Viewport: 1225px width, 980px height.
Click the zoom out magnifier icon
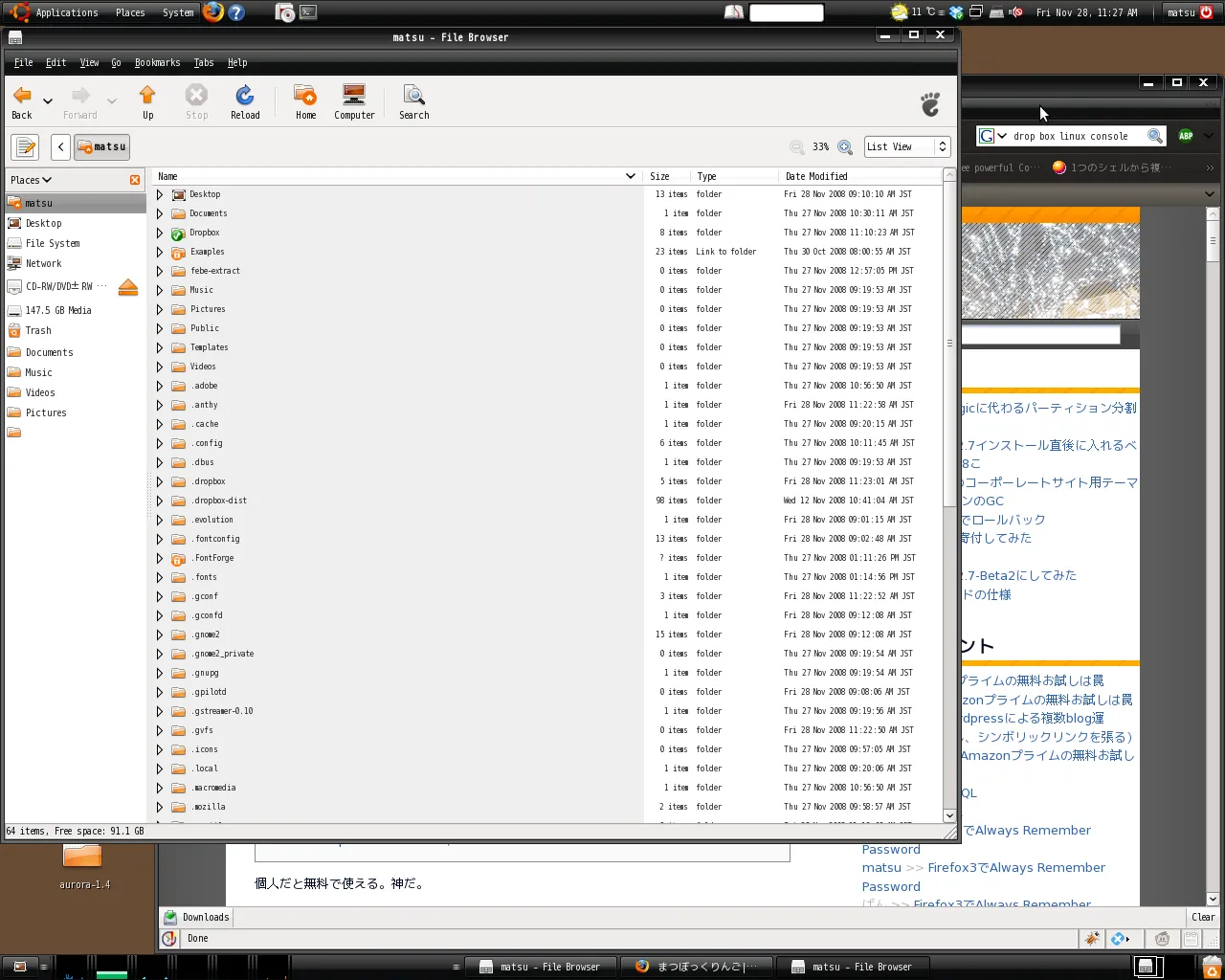pyautogui.click(x=796, y=147)
